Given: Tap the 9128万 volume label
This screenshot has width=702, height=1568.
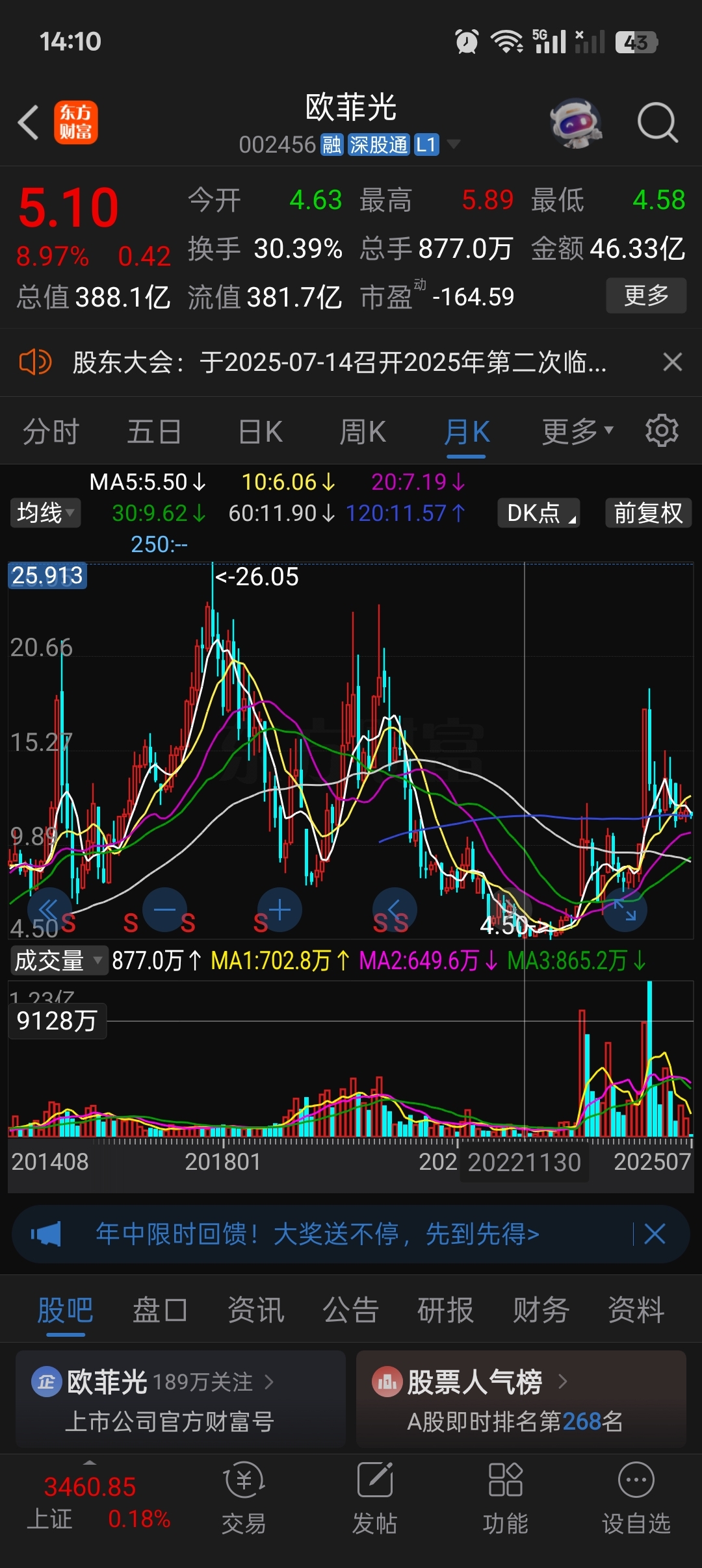Looking at the screenshot, I should (57, 1021).
